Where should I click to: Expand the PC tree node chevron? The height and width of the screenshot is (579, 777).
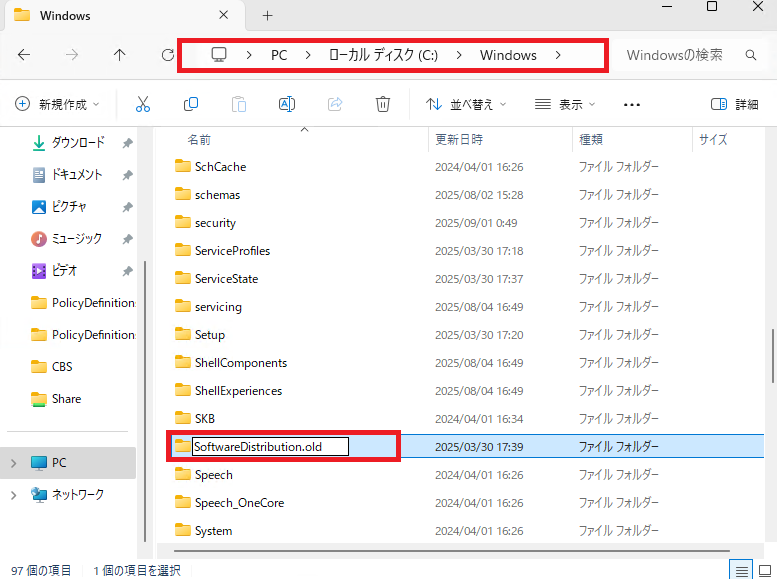click(13, 463)
